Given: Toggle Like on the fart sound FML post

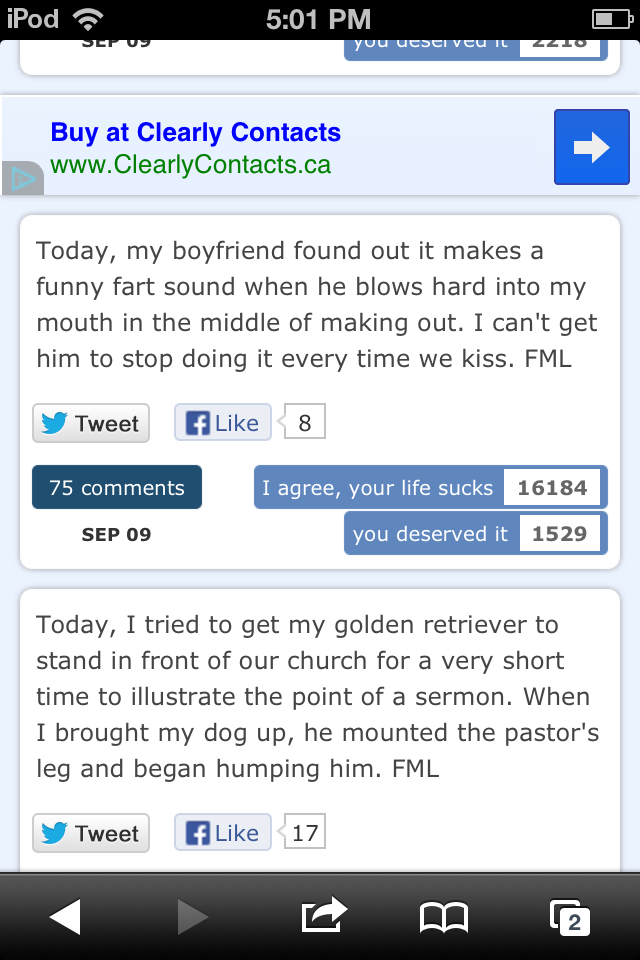Looking at the screenshot, I should pos(222,423).
